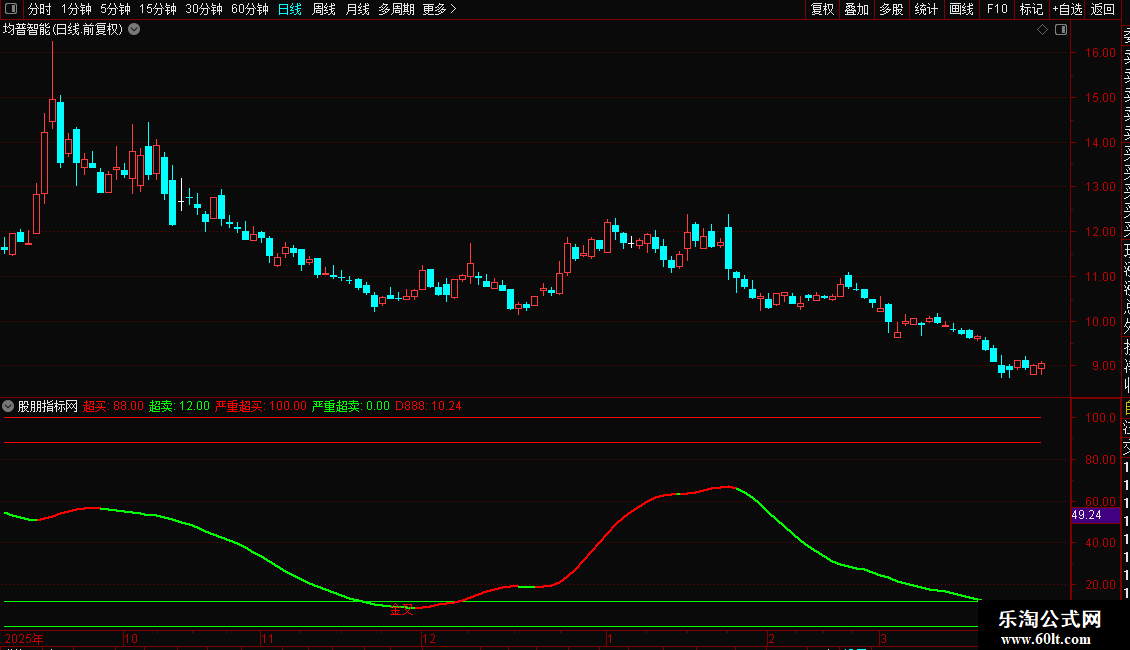1130x650 pixels.
Task: Click the 9.00 price axis label
Action: pyautogui.click(x=1103, y=366)
